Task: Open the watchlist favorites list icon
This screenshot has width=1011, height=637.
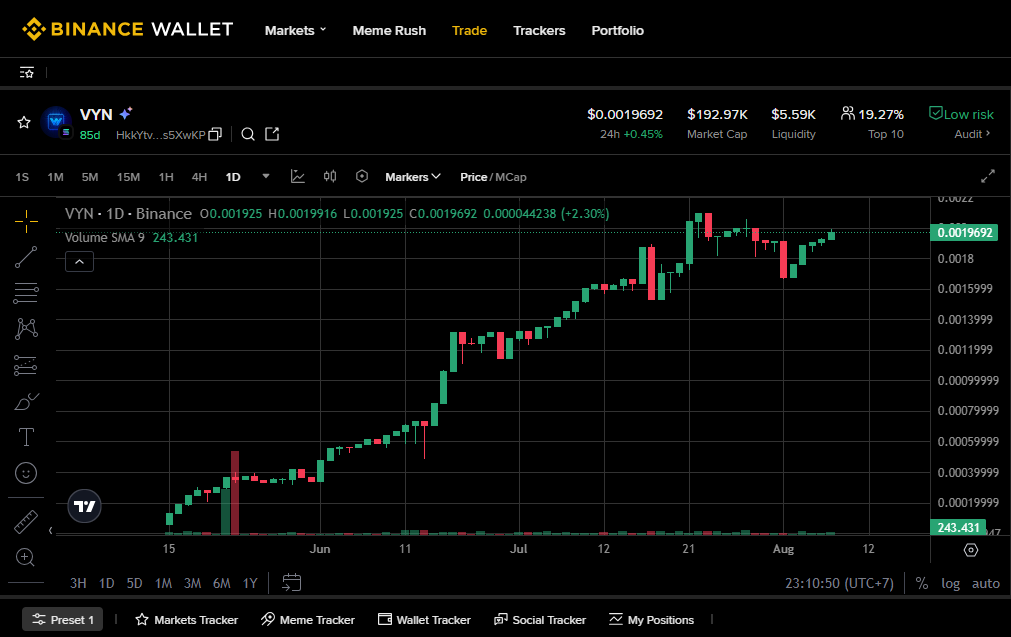Action: coord(26,72)
